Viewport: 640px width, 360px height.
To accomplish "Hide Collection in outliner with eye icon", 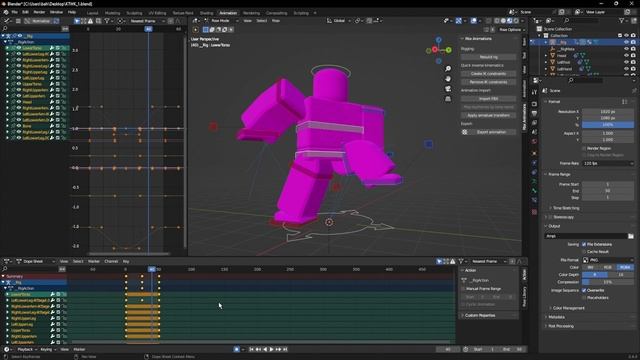I will click(x=627, y=36).
